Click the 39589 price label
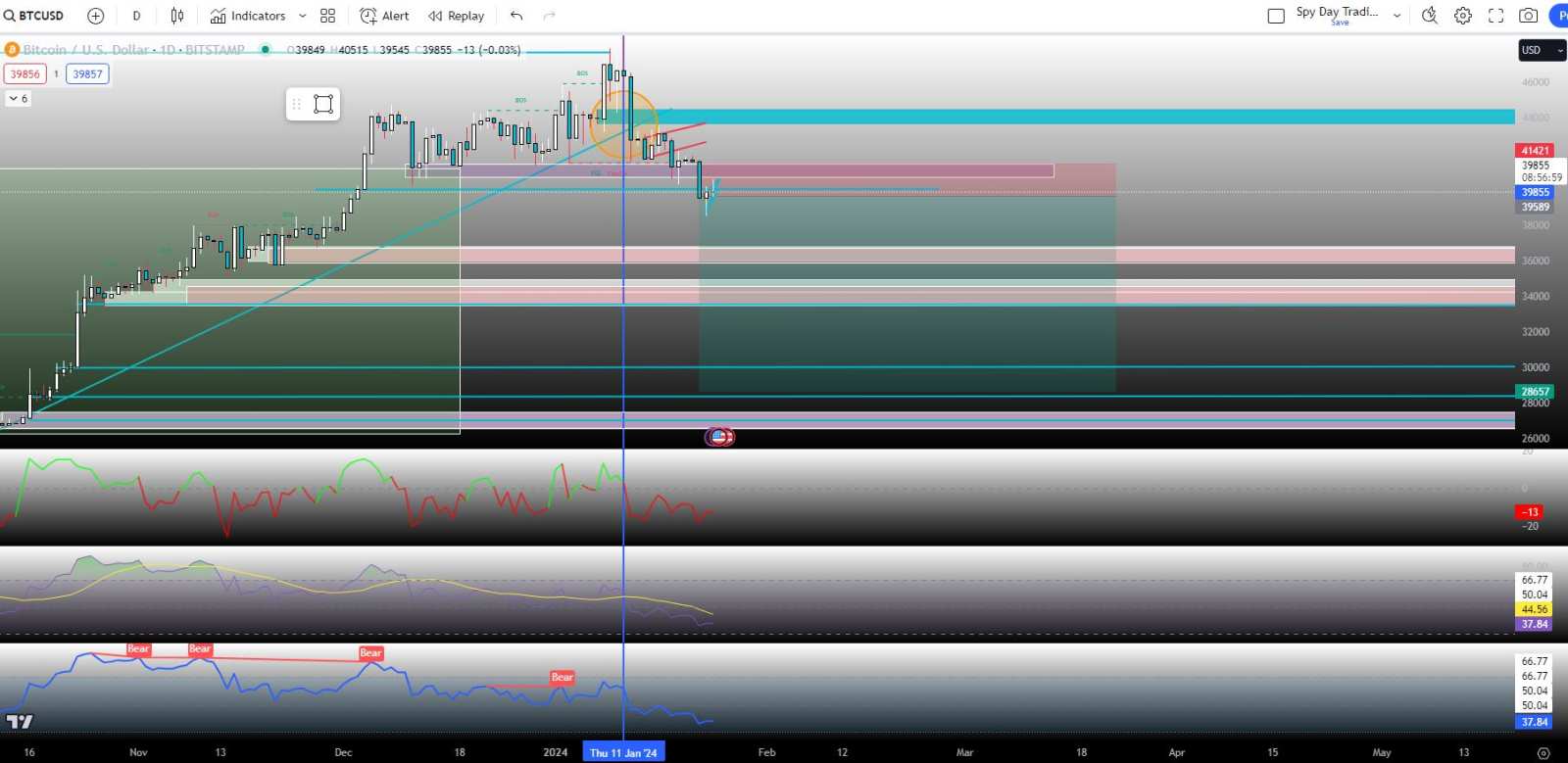The image size is (1568, 763). point(1535,207)
